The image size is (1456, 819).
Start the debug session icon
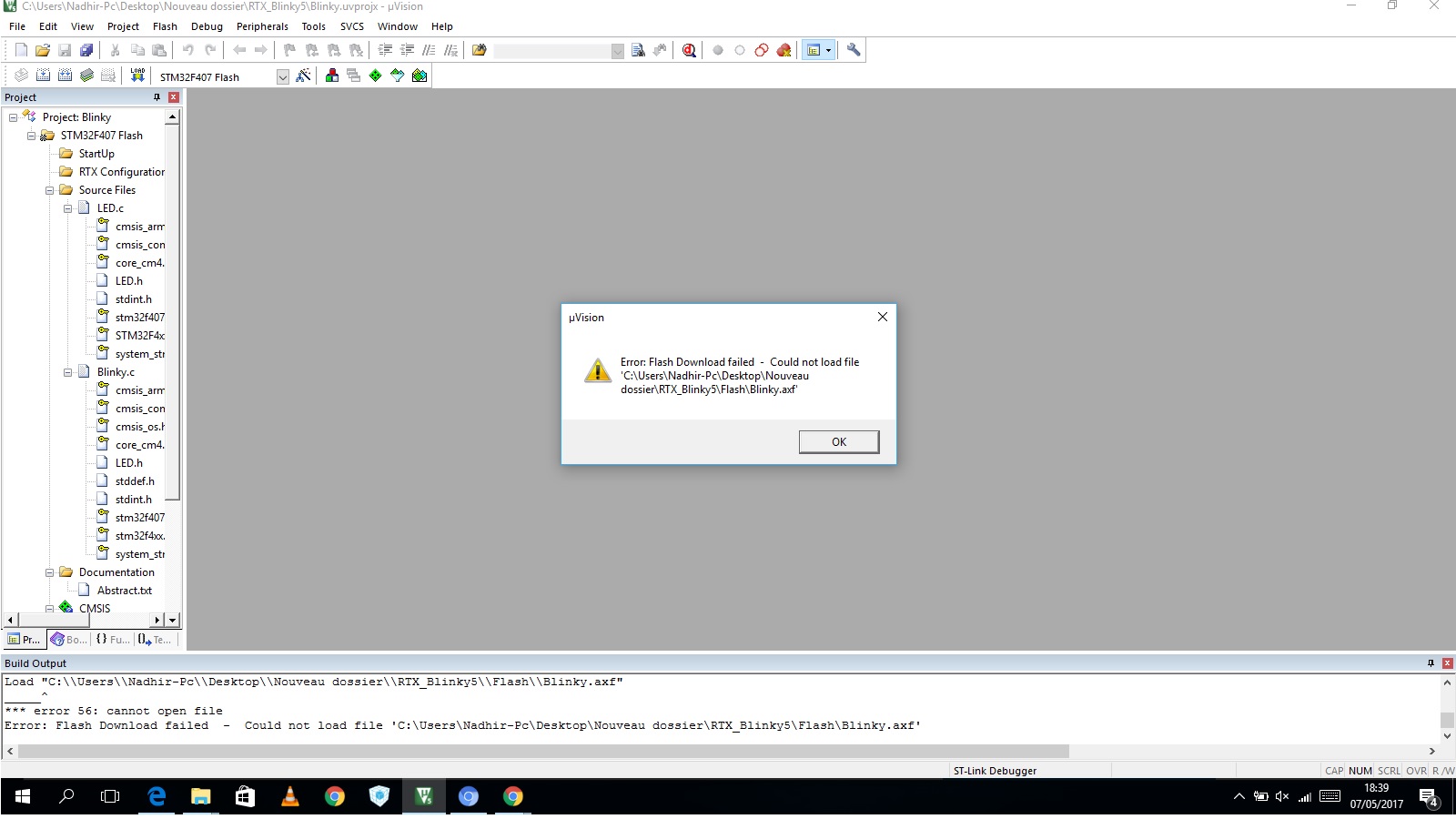689,50
